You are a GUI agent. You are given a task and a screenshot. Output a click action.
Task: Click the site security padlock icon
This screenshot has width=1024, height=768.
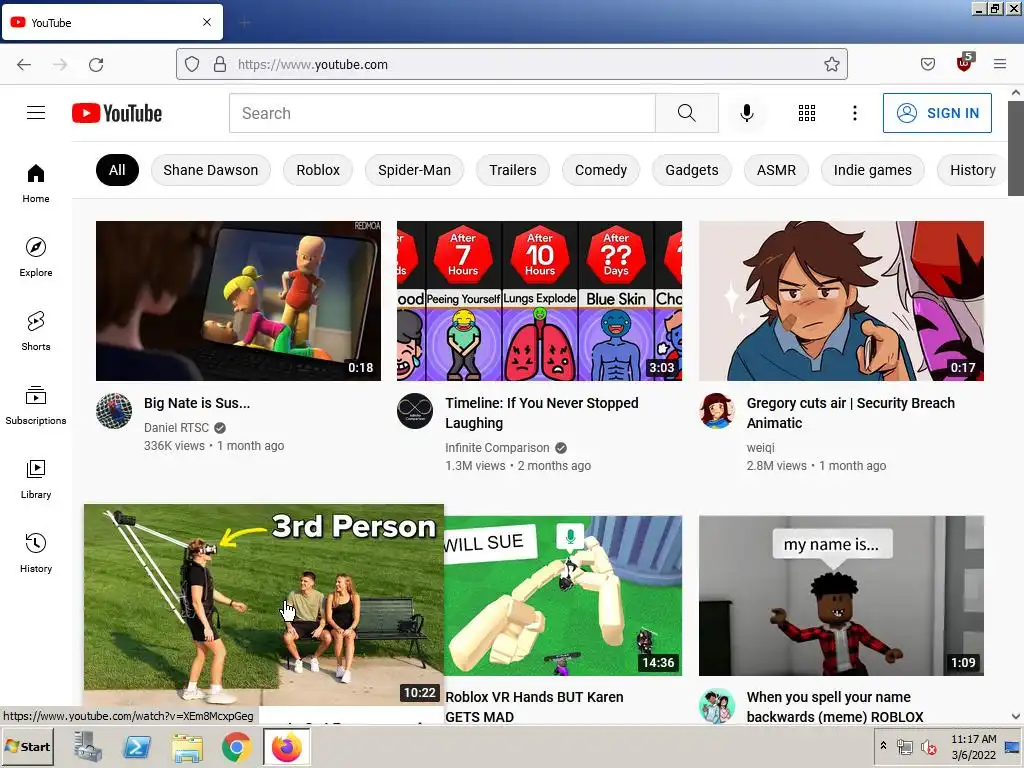pyautogui.click(x=220, y=64)
